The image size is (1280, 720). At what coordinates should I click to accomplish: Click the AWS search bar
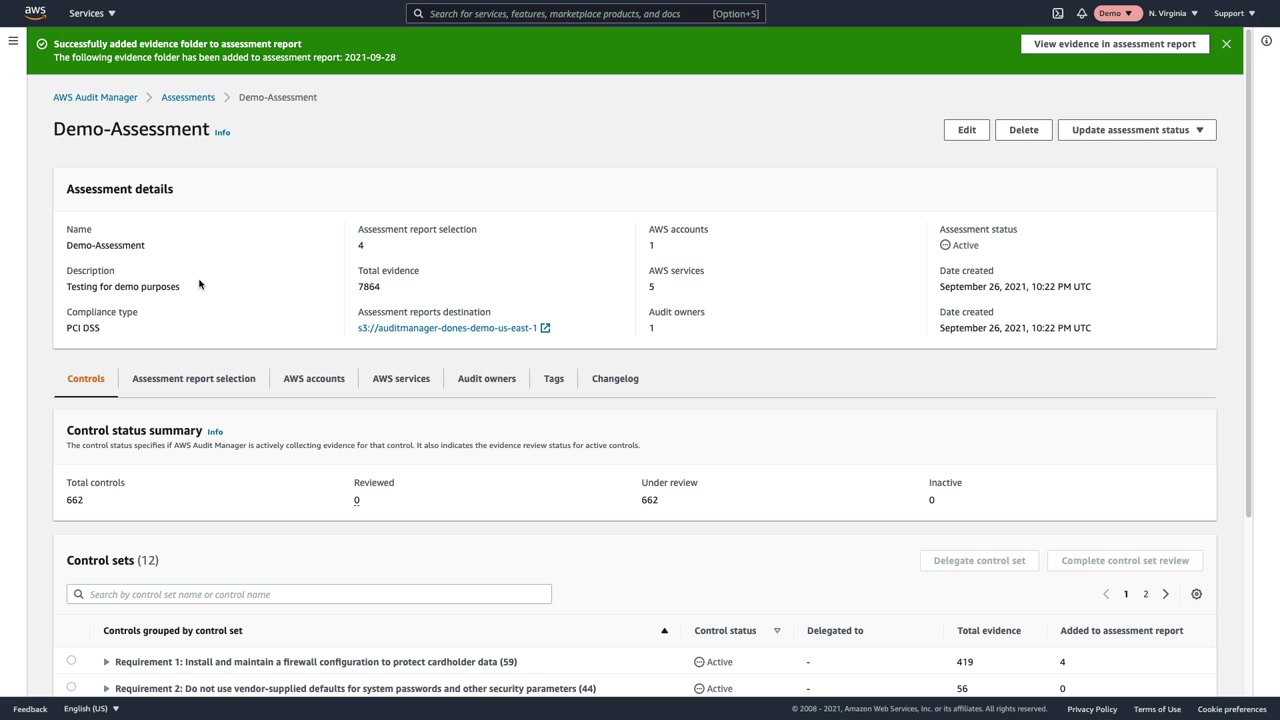[x=586, y=13]
